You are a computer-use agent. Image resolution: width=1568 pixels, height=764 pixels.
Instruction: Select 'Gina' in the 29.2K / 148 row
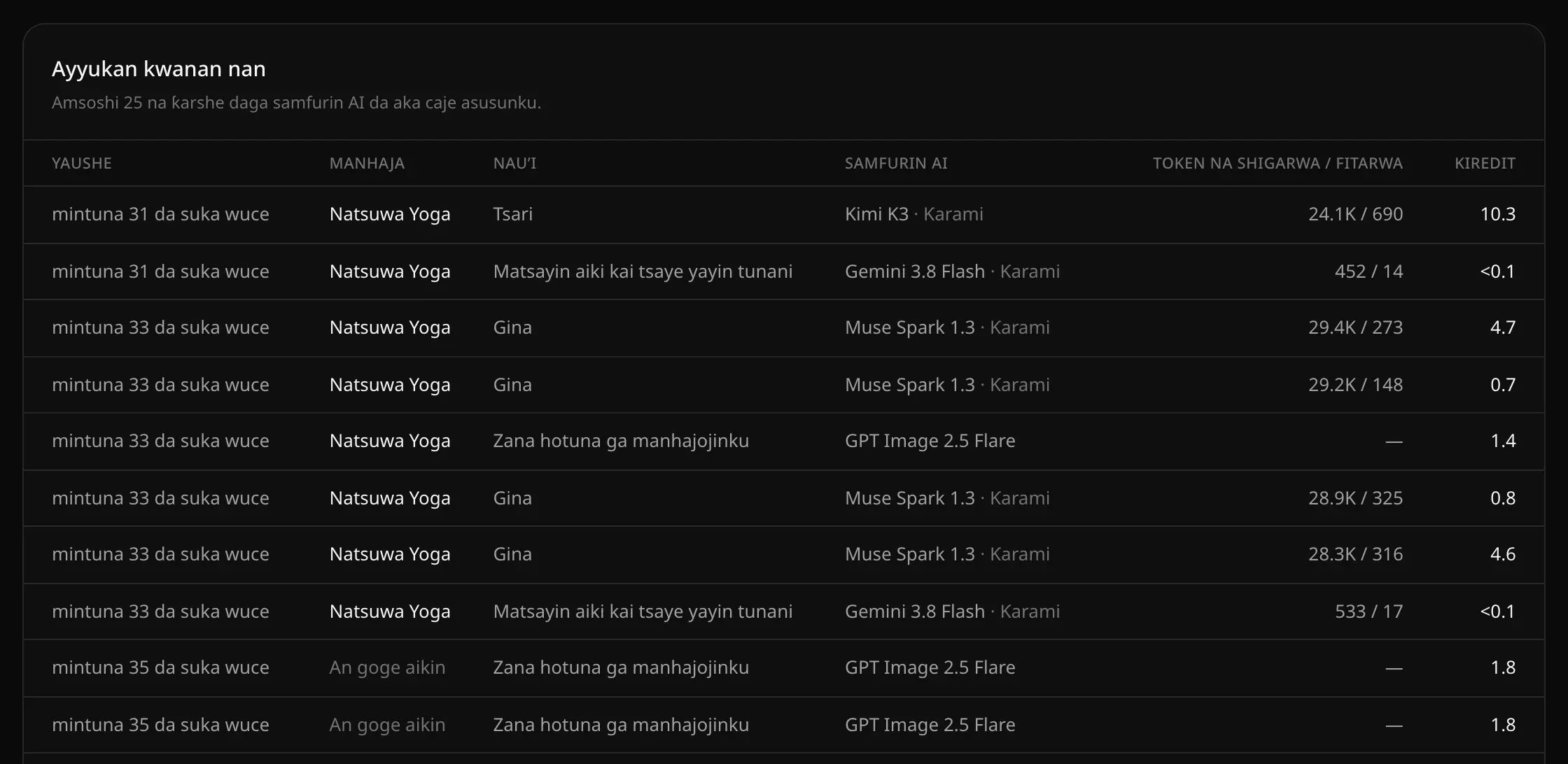[x=512, y=385]
